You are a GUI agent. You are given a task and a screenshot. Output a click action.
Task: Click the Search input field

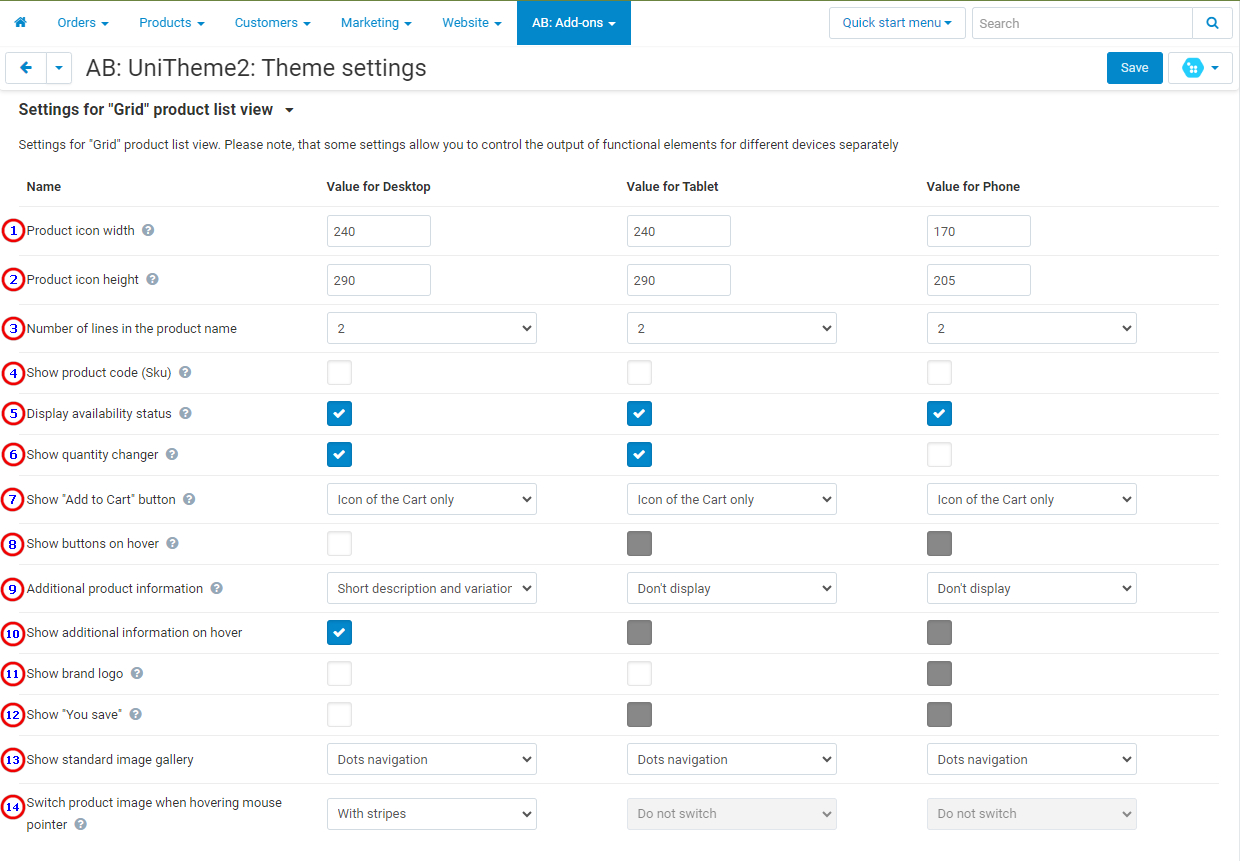coord(1082,23)
